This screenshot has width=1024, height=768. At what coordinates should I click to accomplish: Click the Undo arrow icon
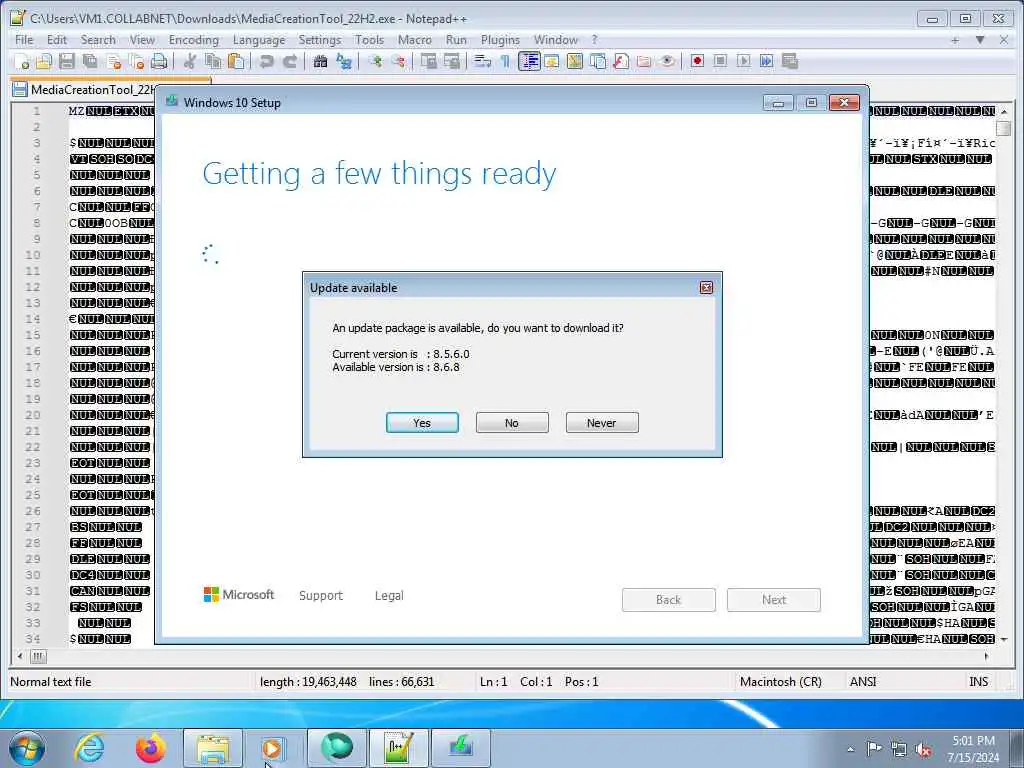point(266,61)
